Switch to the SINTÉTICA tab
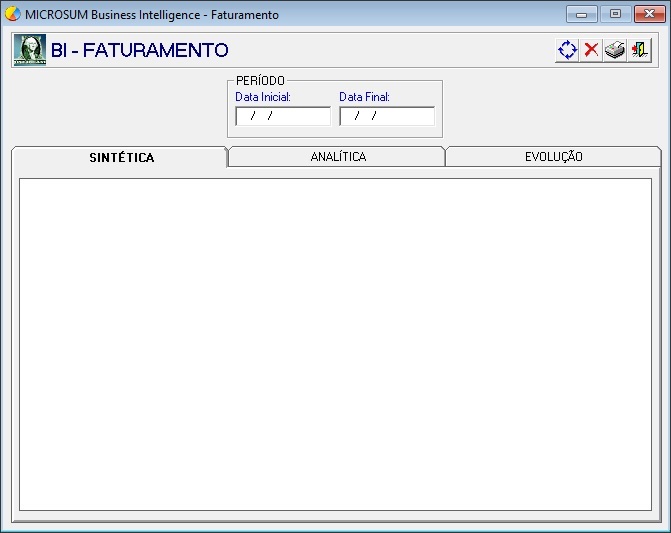 click(x=122, y=157)
